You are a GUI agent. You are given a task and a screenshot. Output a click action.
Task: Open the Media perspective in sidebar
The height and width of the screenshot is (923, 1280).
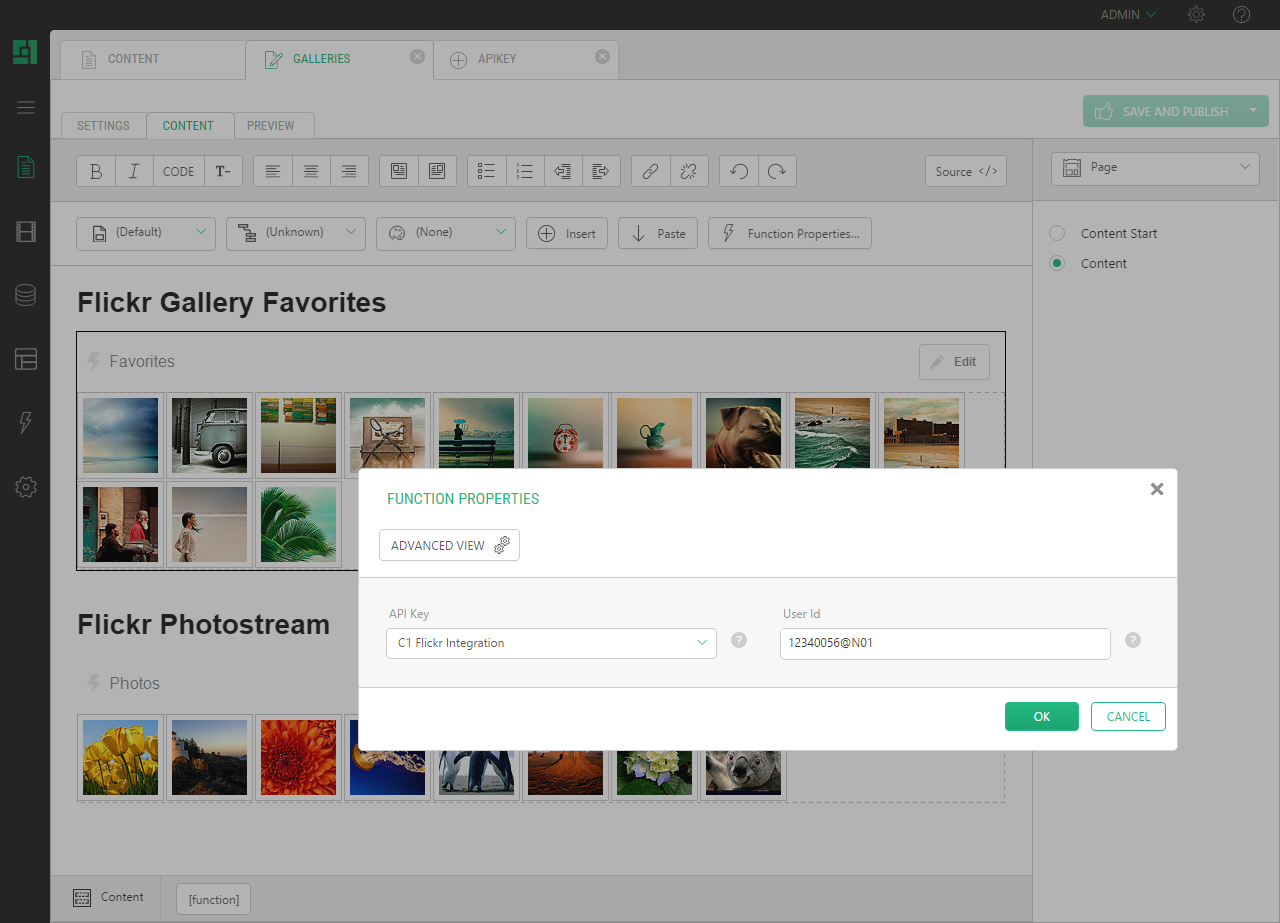26,232
